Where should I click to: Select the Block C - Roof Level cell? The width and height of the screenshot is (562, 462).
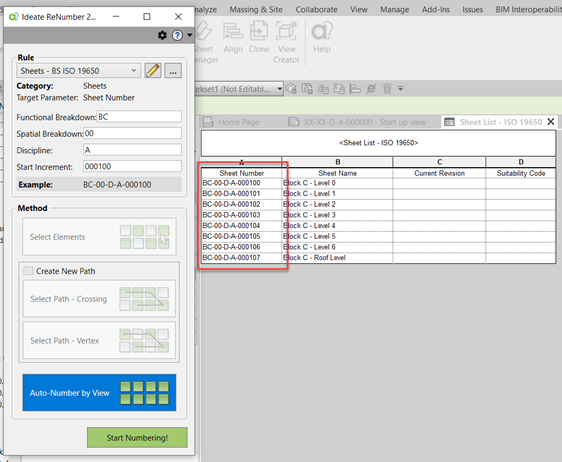coord(337,258)
